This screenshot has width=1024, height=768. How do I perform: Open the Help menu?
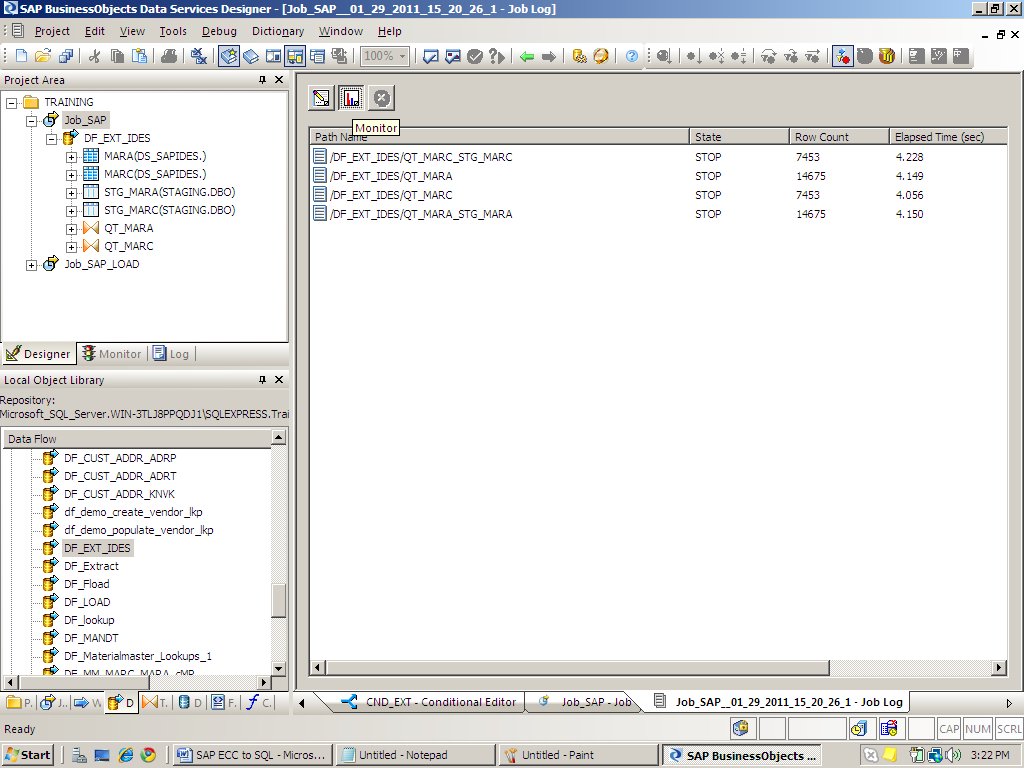click(390, 31)
